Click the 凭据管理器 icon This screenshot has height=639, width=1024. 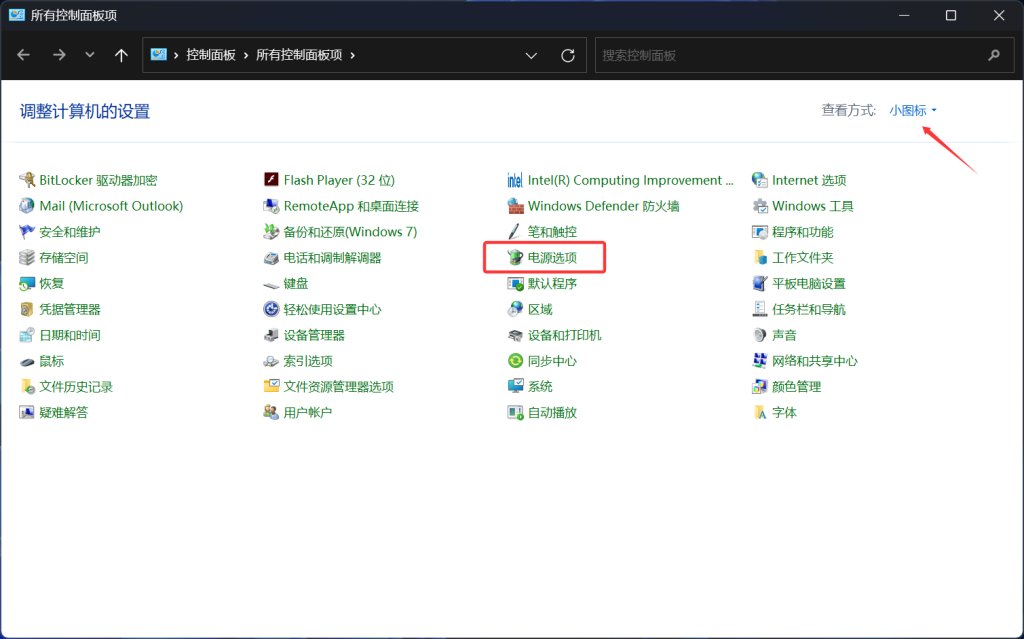click(x=27, y=309)
